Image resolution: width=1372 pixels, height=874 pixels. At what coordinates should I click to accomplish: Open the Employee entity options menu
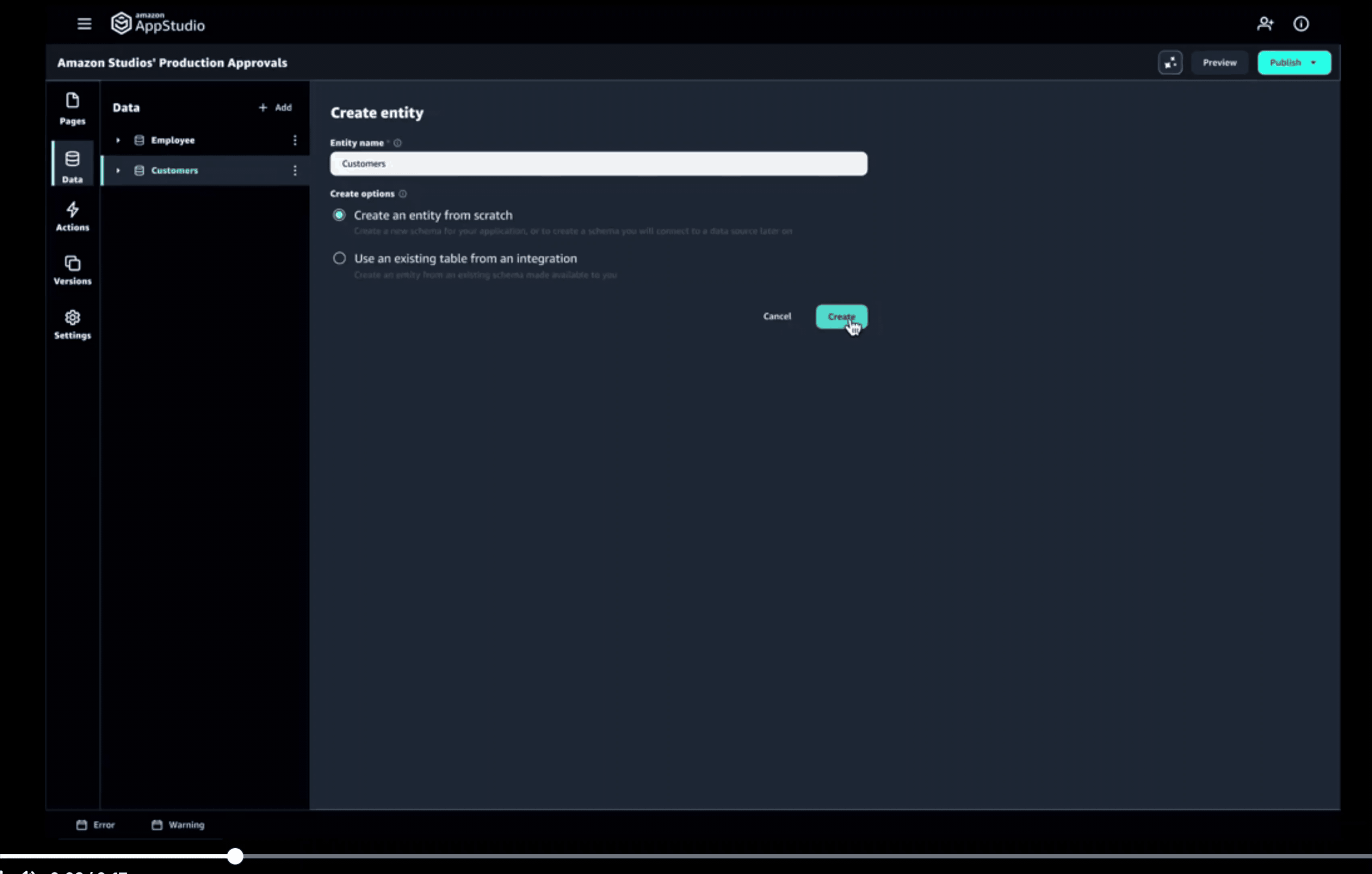pos(295,140)
